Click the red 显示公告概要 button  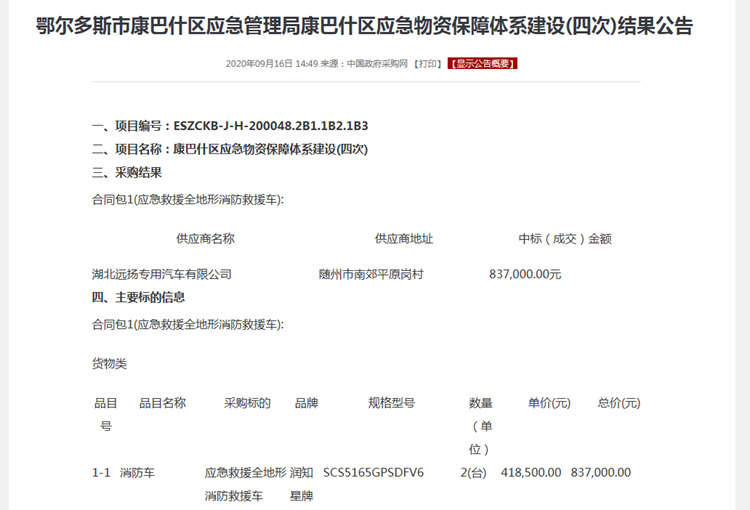click(482, 64)
